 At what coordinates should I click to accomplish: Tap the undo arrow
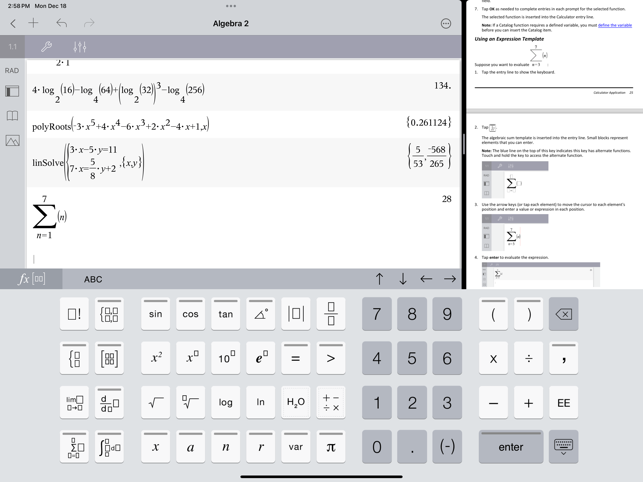[x=62, y=23]
